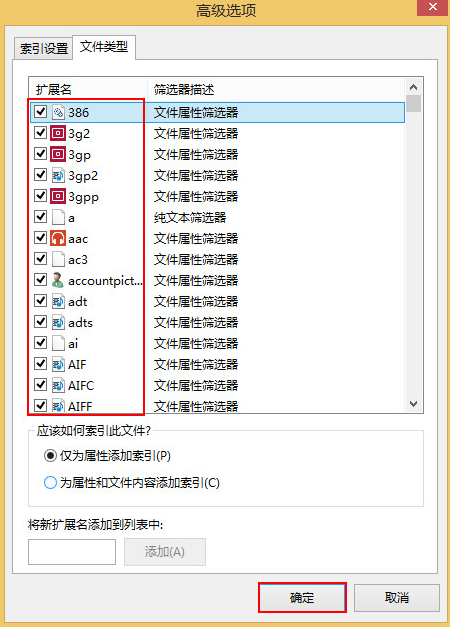This screenshot has height=627, width=455.
Task: Select the blank icon for ac3
Action: coord(58,260)
